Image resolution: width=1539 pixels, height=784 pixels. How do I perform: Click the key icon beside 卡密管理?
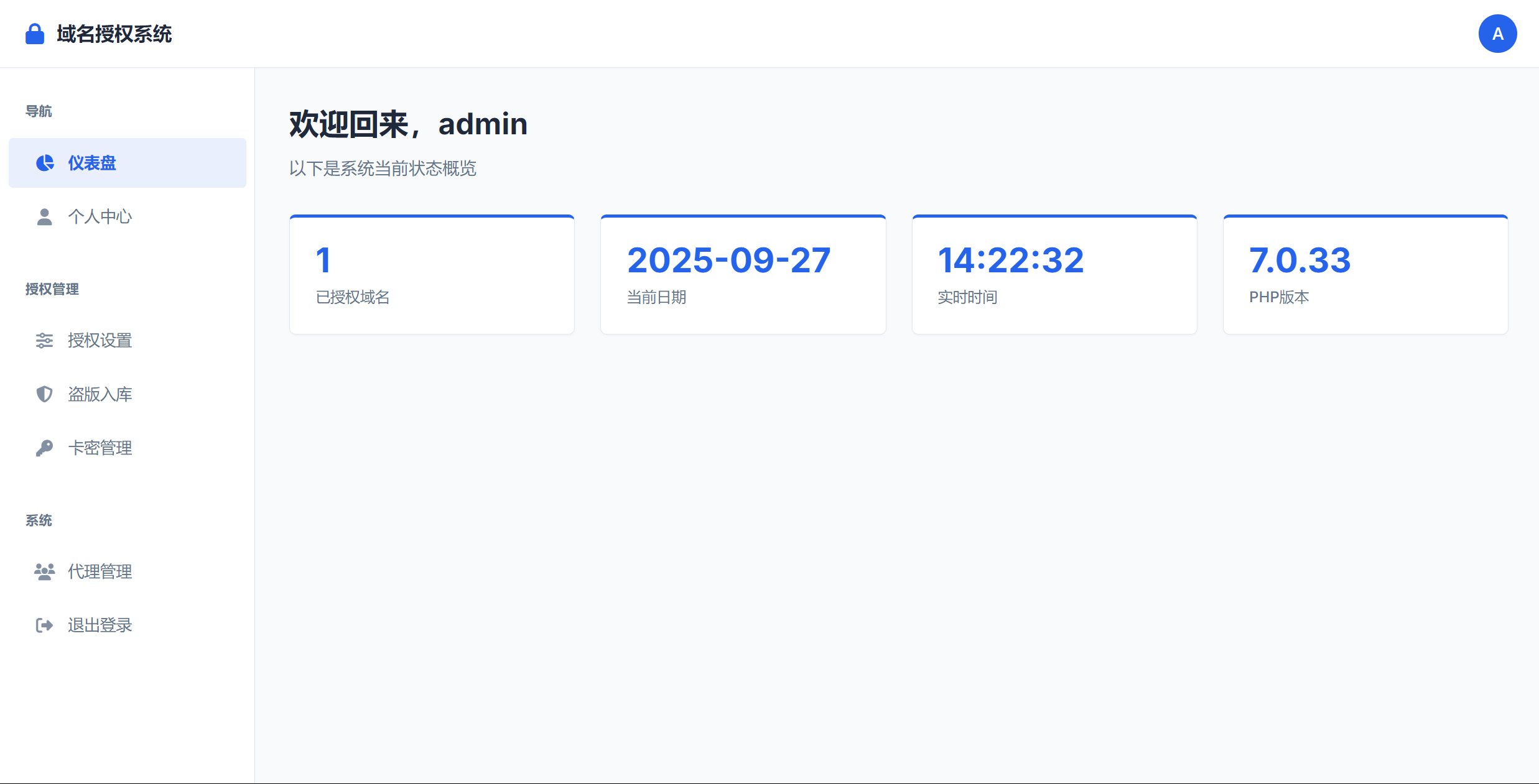44,448
